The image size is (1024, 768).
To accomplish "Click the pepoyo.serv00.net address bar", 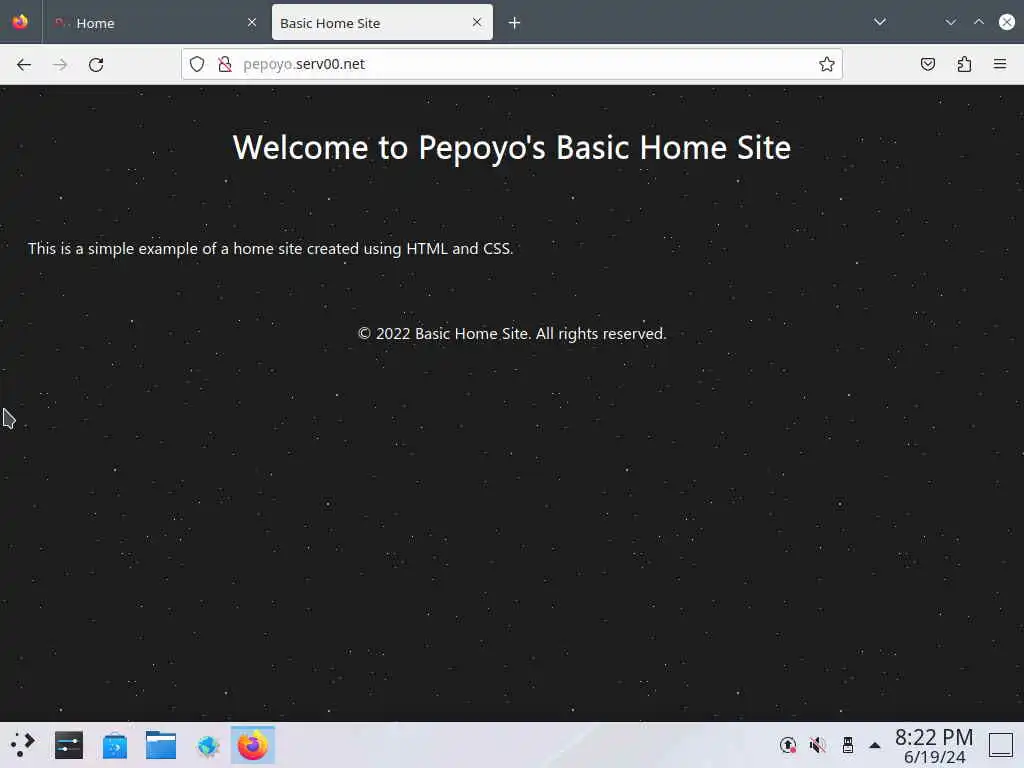I will coord(522,64).
